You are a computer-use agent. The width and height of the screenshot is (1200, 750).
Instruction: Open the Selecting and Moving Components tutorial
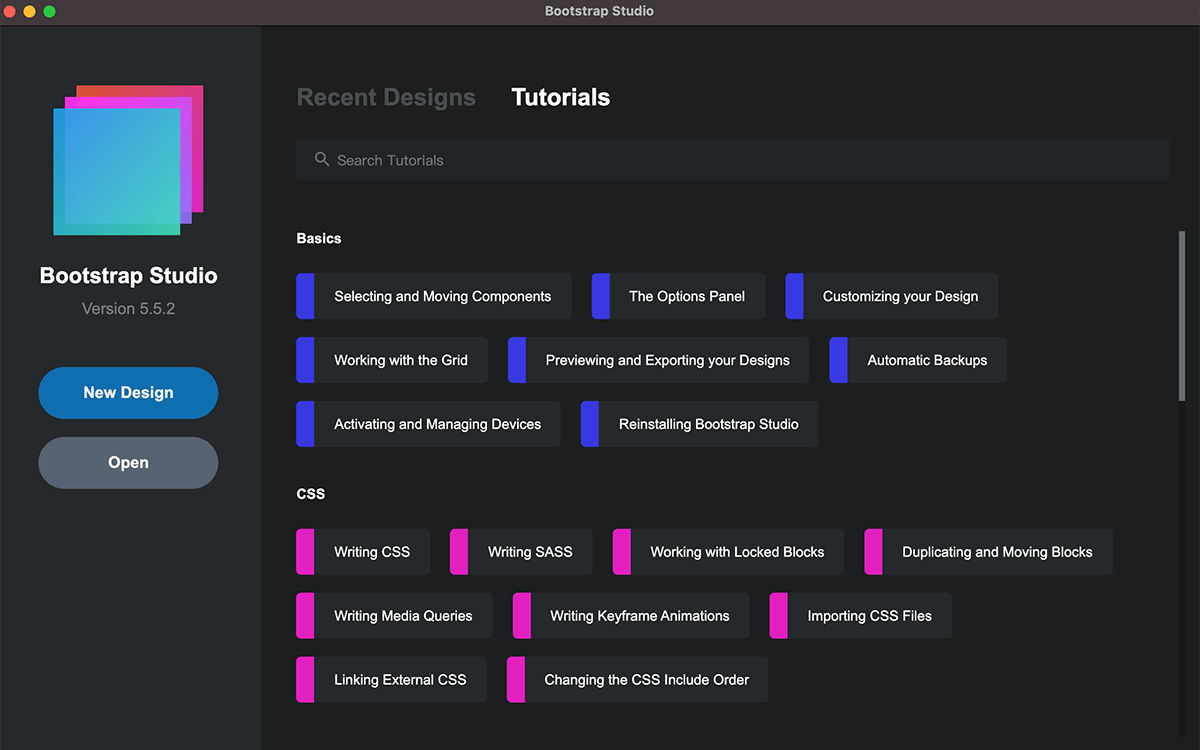pos(434,296)
